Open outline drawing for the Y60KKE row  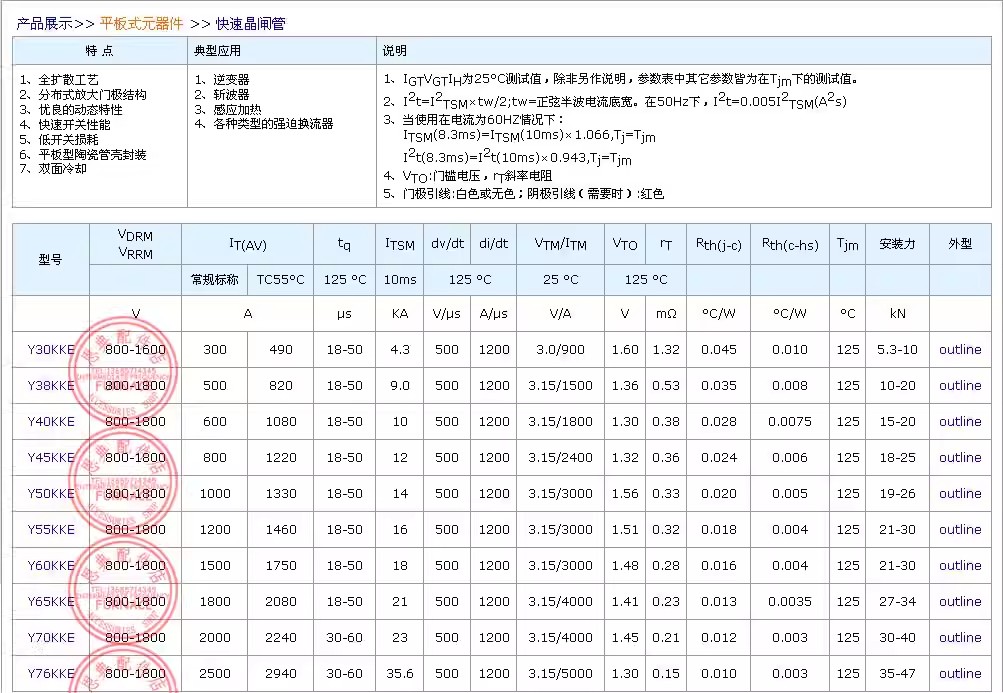coord(960,566)
